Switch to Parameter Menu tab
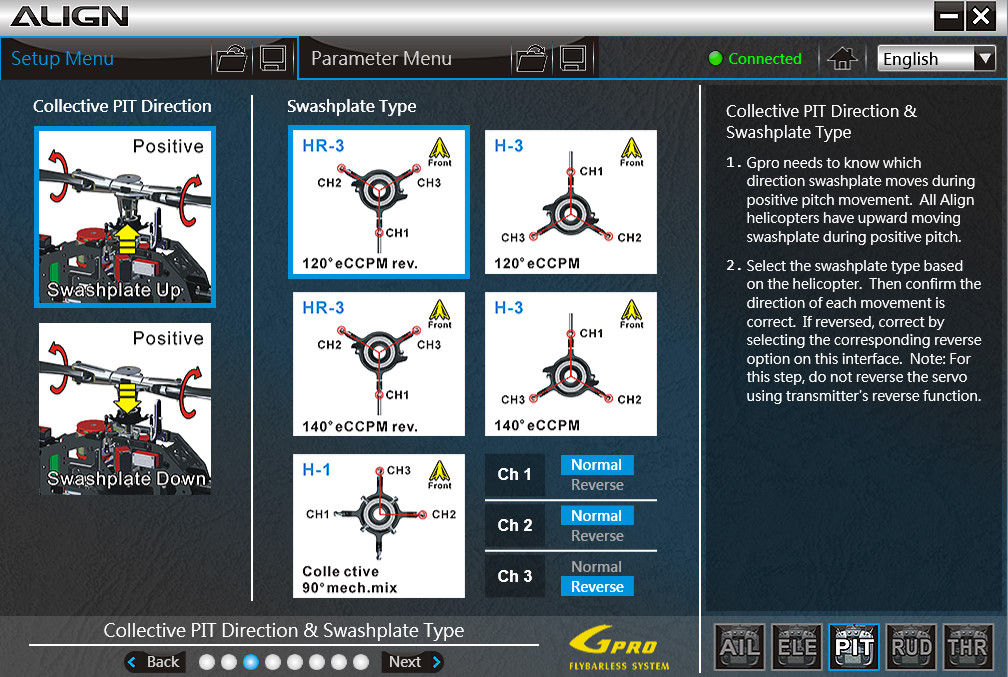 [x=381, y=59]
